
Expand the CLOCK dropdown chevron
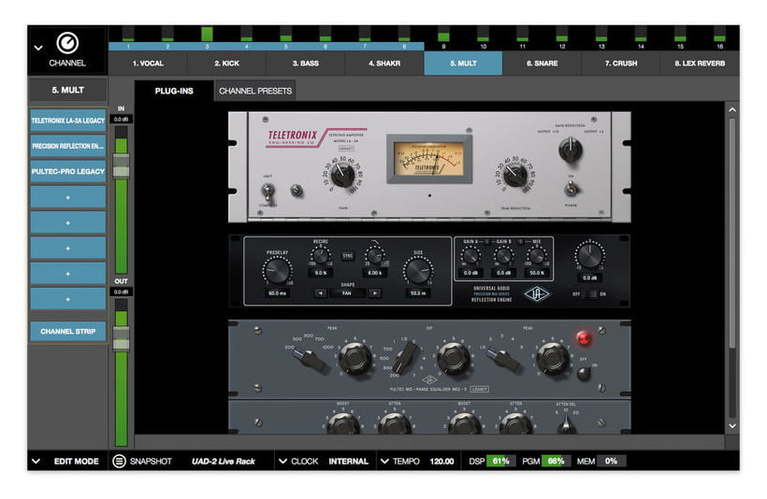(283, 461)
